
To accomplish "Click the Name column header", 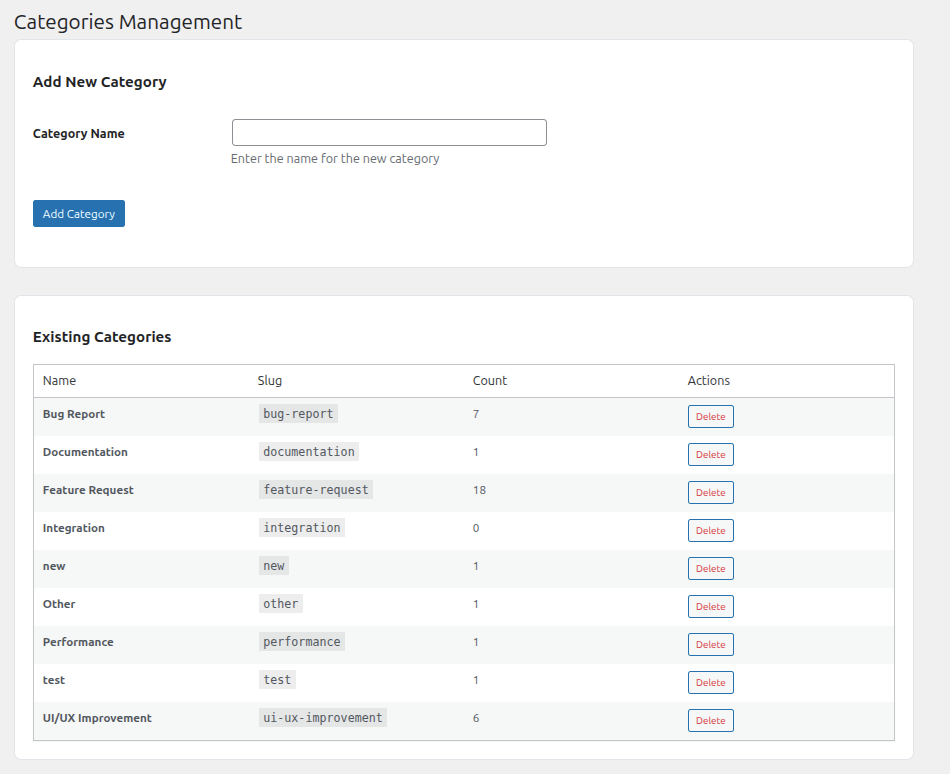I will pyautogui.click(x=59, y=381).
